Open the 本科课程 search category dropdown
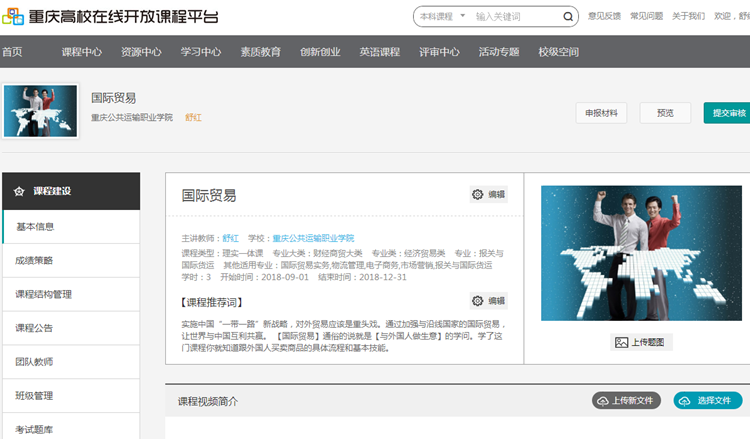This screenshot has height=439, width=750. point(440,17)
